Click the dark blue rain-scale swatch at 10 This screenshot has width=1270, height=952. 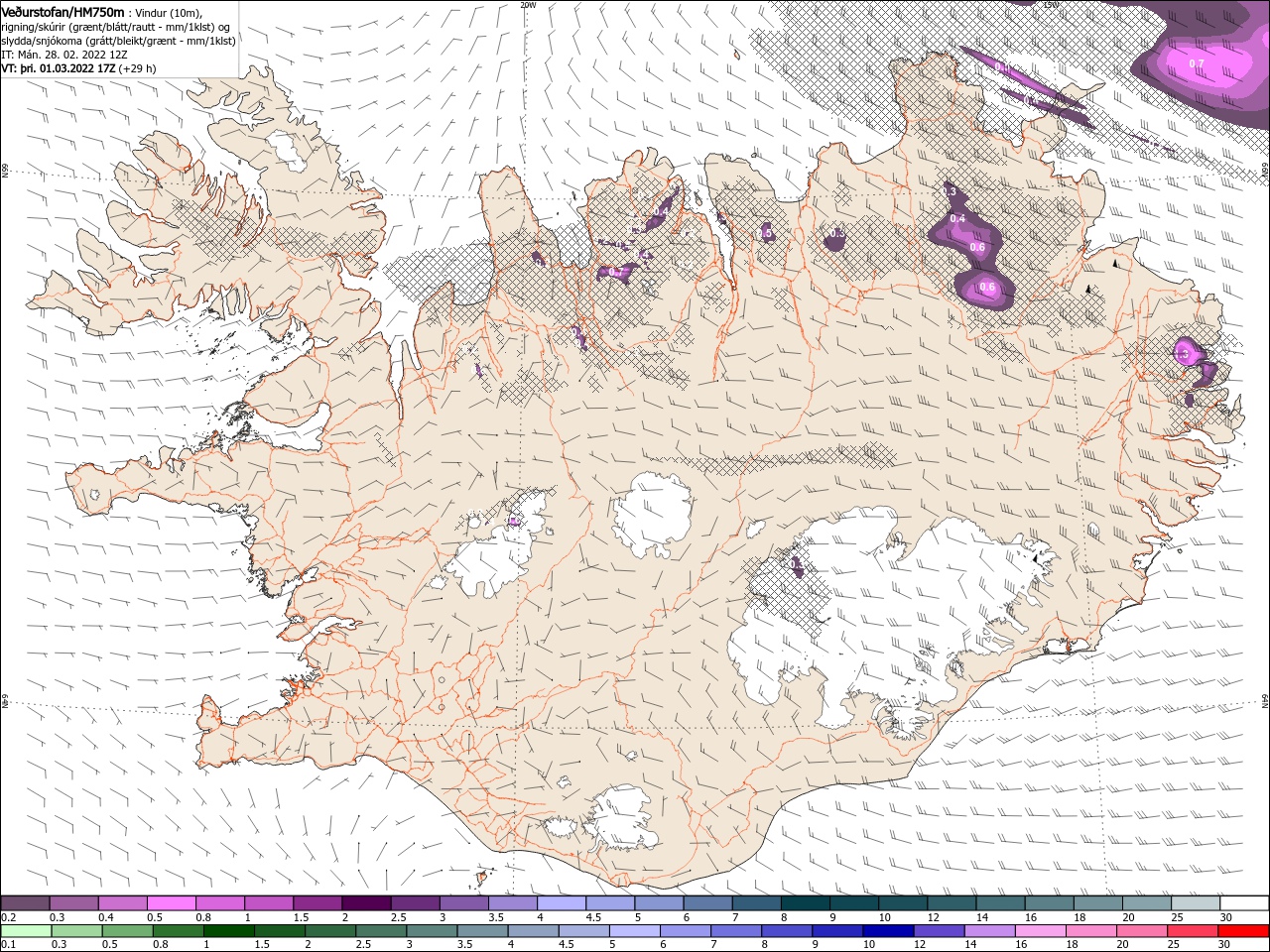[x=888, y=931]
